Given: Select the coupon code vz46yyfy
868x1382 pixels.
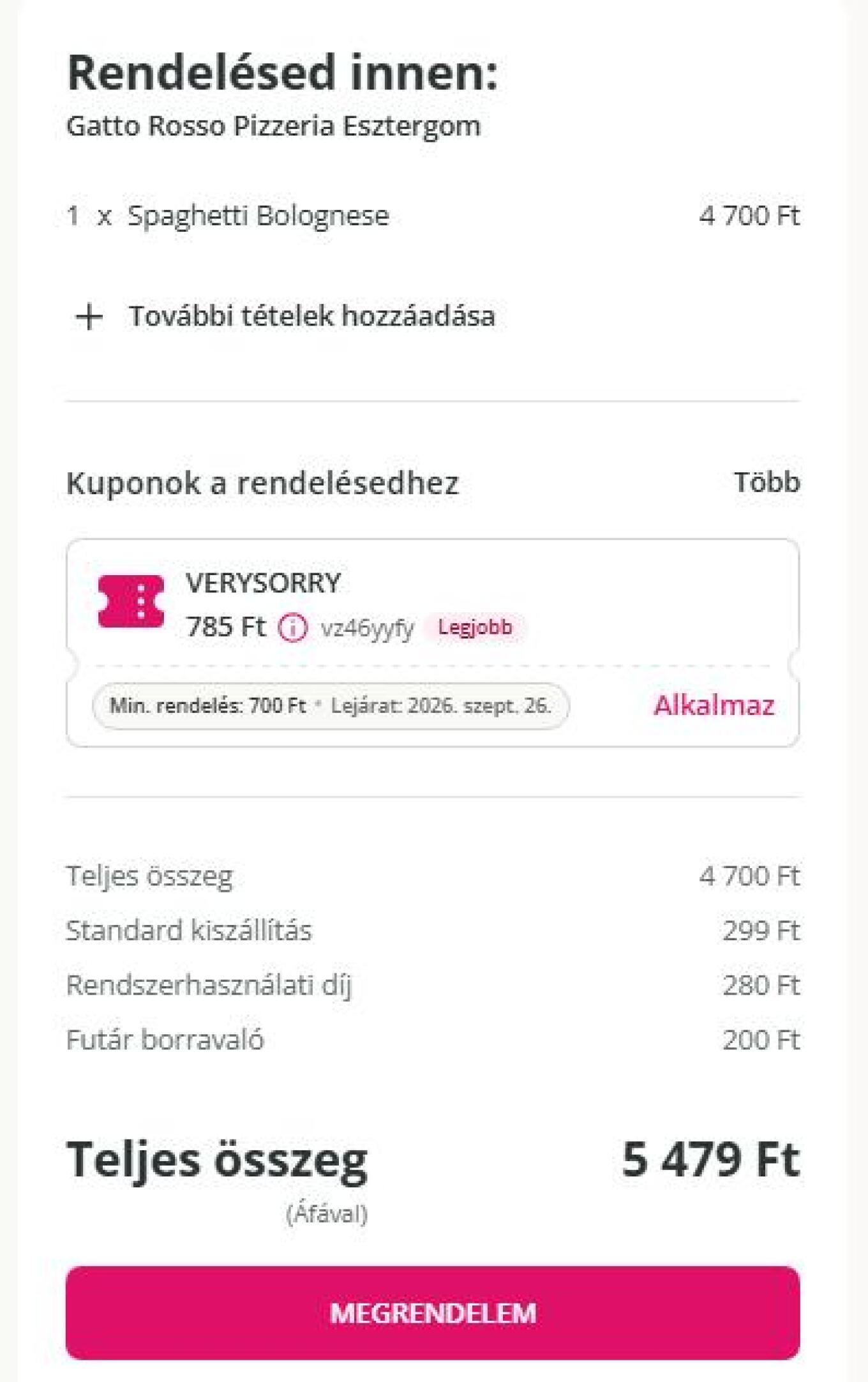Looking at the screenshot, I should point(367,628).
